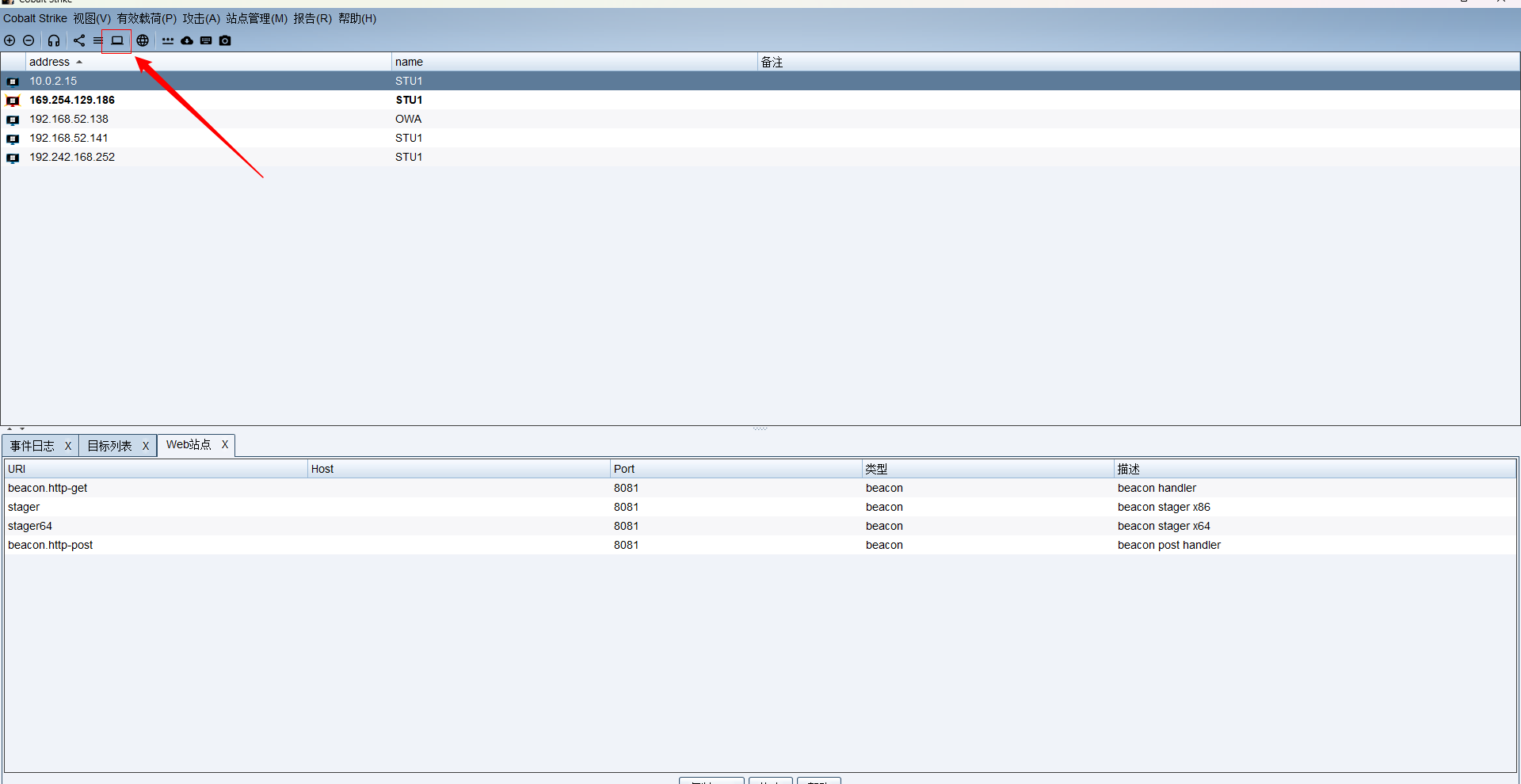
Task: Sort web sites by 类型 column
Action: [x=988, y=469]
